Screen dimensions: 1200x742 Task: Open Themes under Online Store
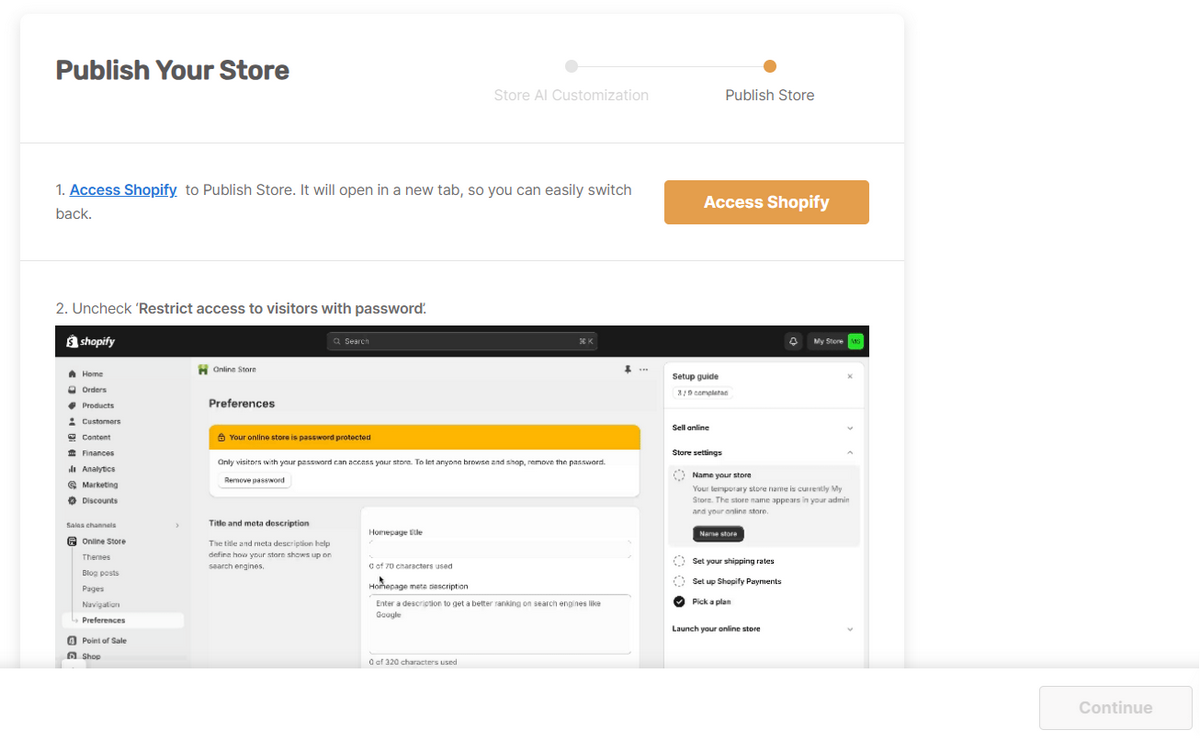click(96, 557)
